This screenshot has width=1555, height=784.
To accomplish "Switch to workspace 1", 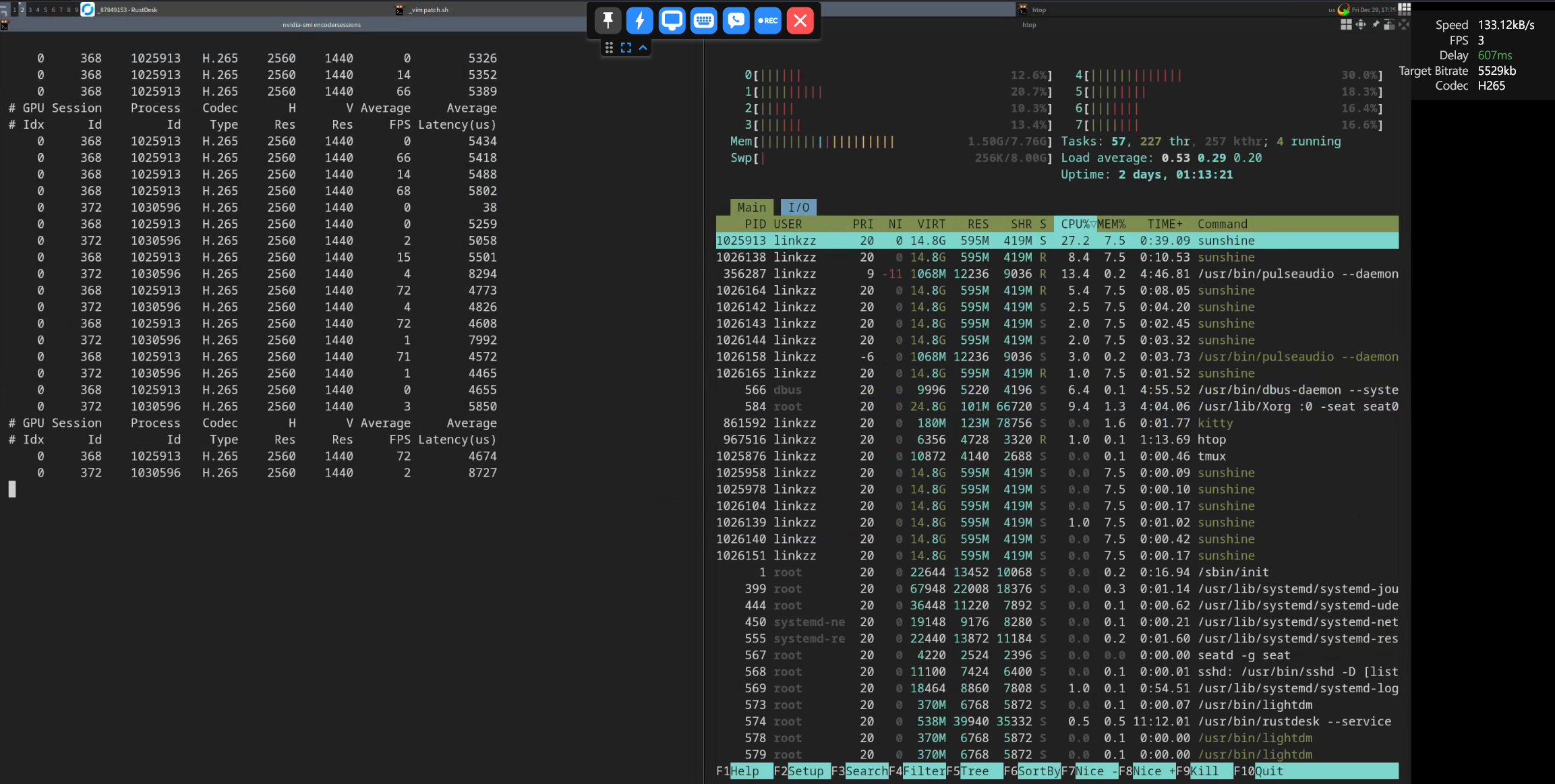I will [14, 9].
